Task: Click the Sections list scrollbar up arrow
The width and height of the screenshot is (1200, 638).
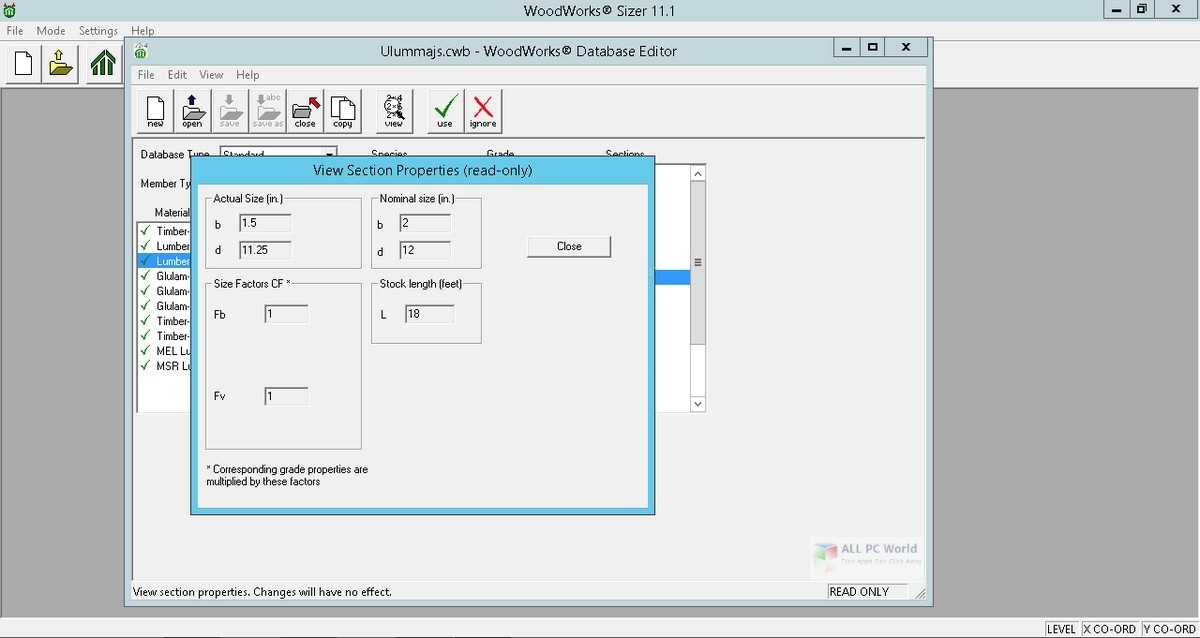Action: coord(698,173)
